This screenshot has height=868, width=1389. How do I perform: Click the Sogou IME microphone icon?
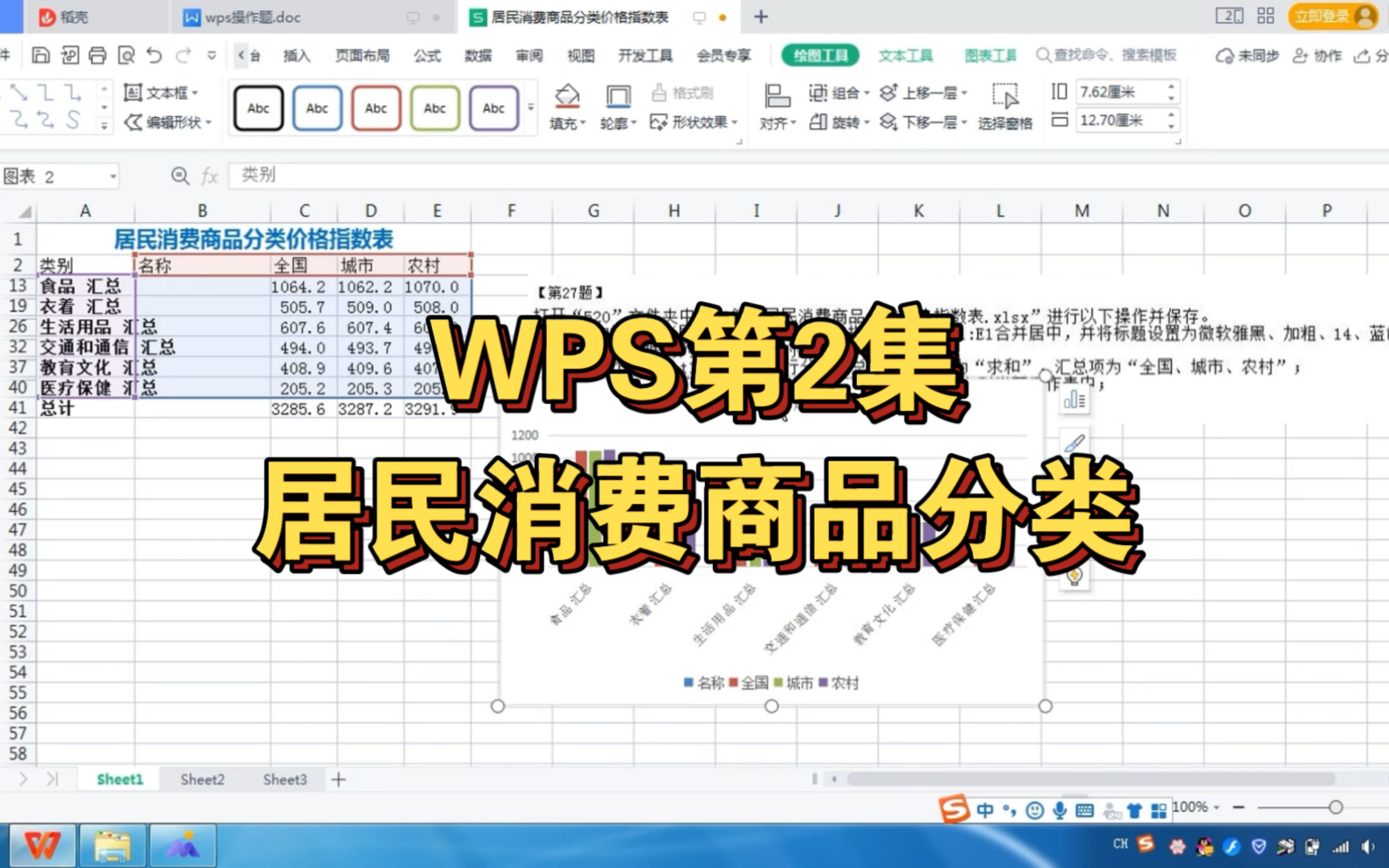click(1060, 810)
